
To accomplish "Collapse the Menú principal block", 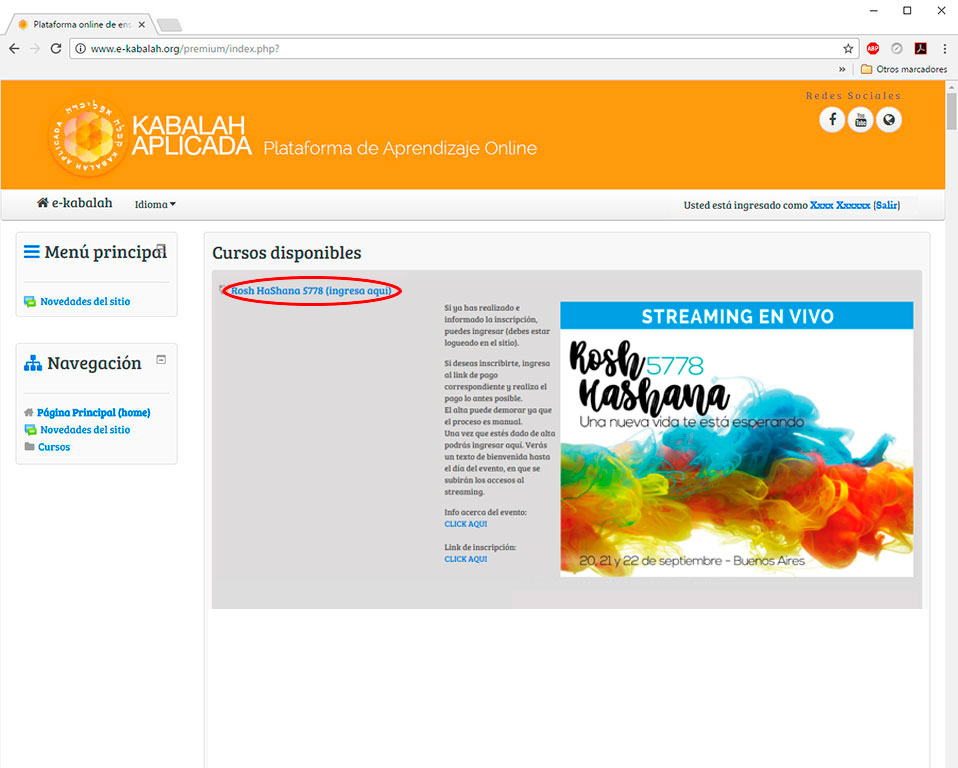I will [161, 249].
